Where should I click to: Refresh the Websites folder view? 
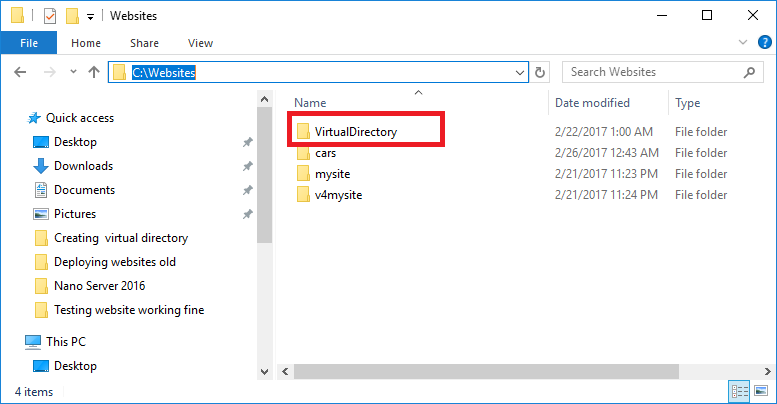pos(541,72)
